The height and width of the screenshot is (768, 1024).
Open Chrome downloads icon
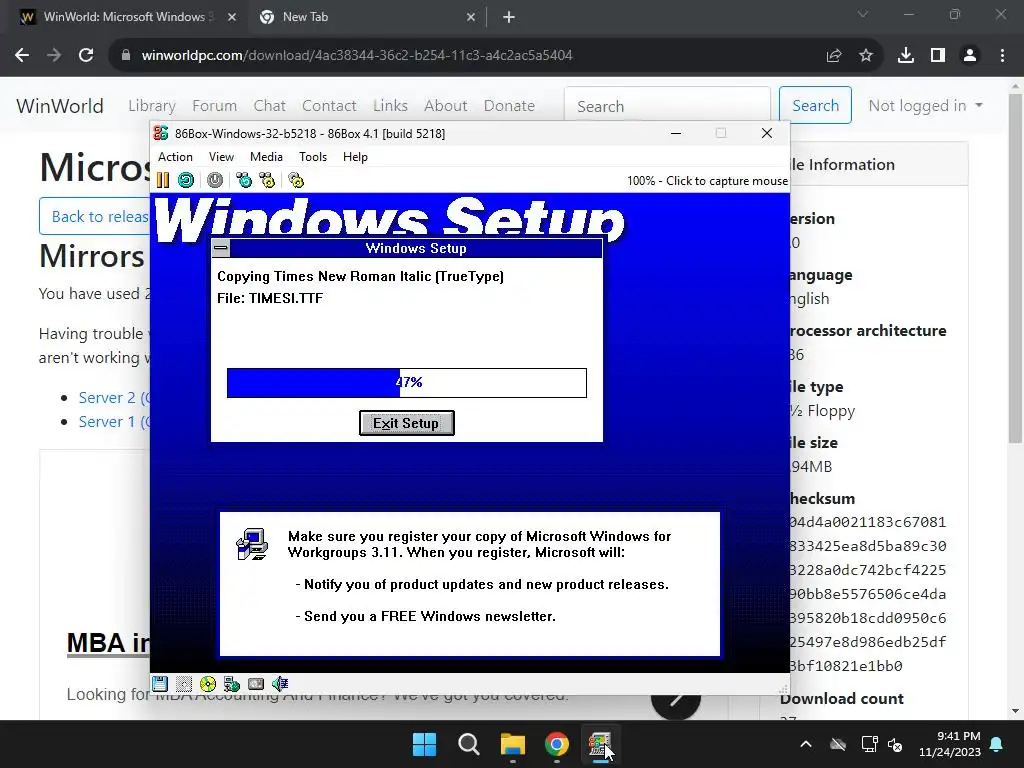tap(906, 56)
